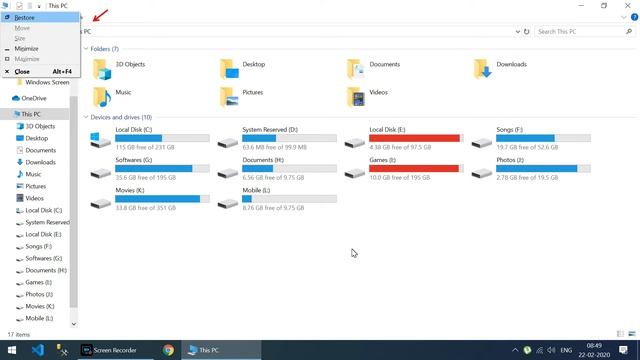Select the System Reserved (D:) drive icon

(228, 142)
